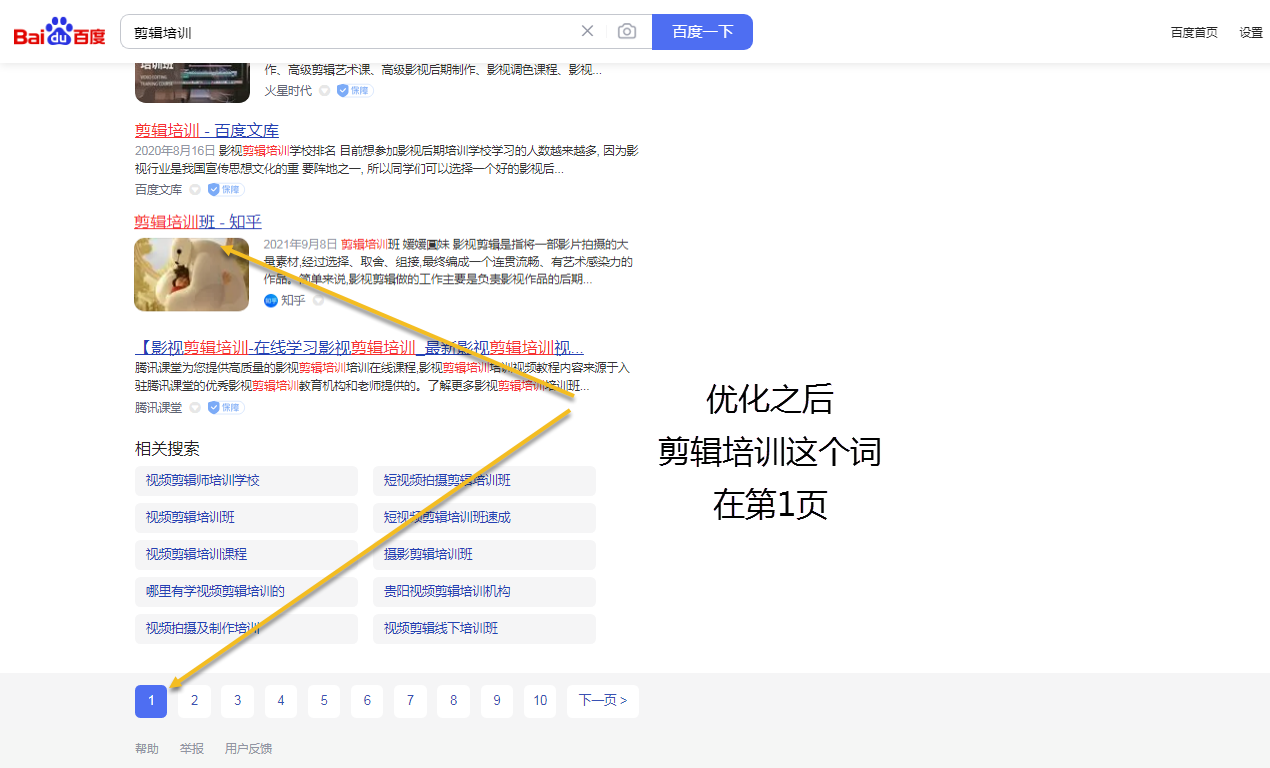Click the 举报 report link
This screenshot has height=768, width=1270.
(x=191, y=747)
